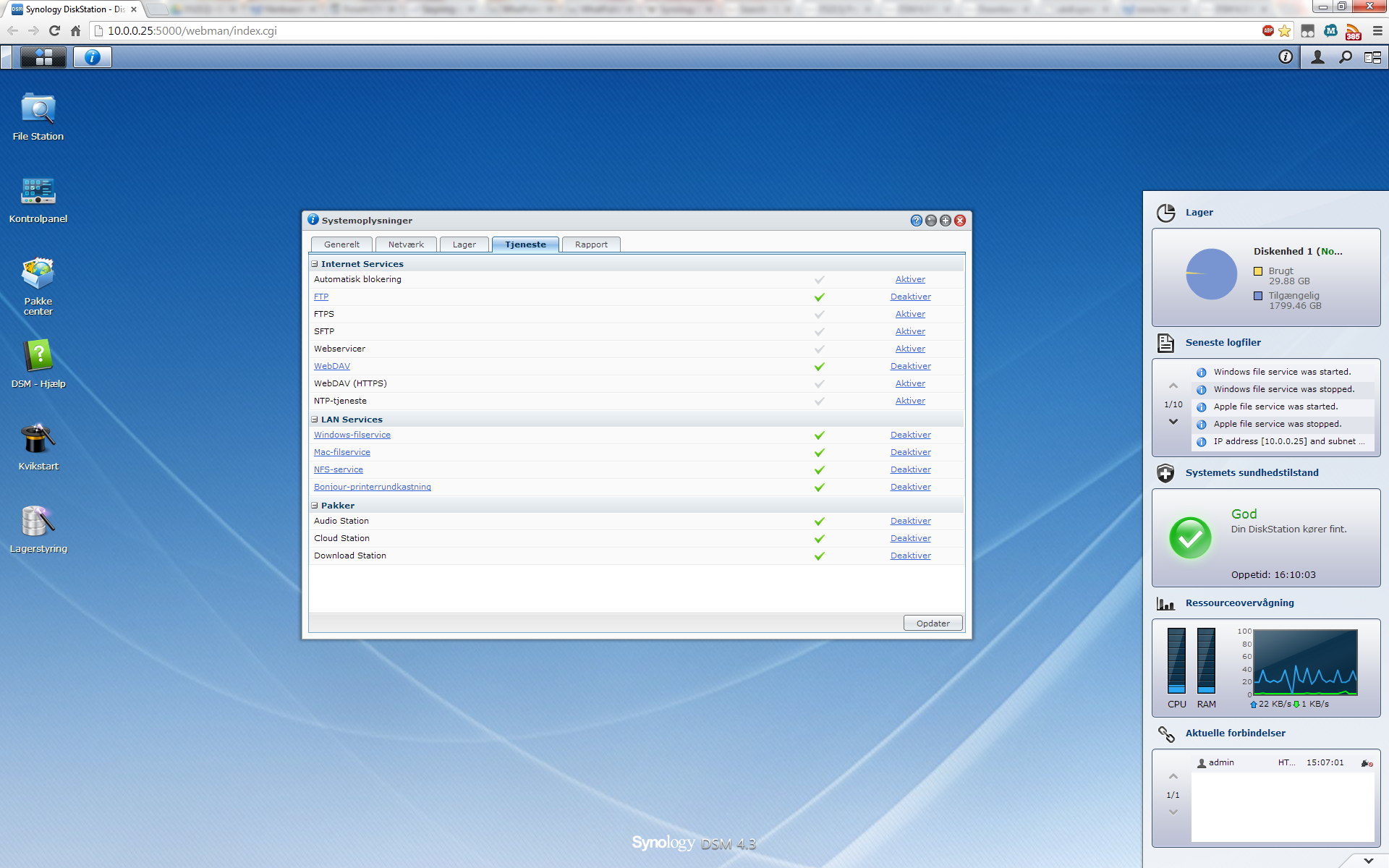Image resolution: width=1389 pixels, height=868 pixels.
Task: Open Chrome menu hamburger icon
Action: pyautogui.click(x=1377, y=30)
